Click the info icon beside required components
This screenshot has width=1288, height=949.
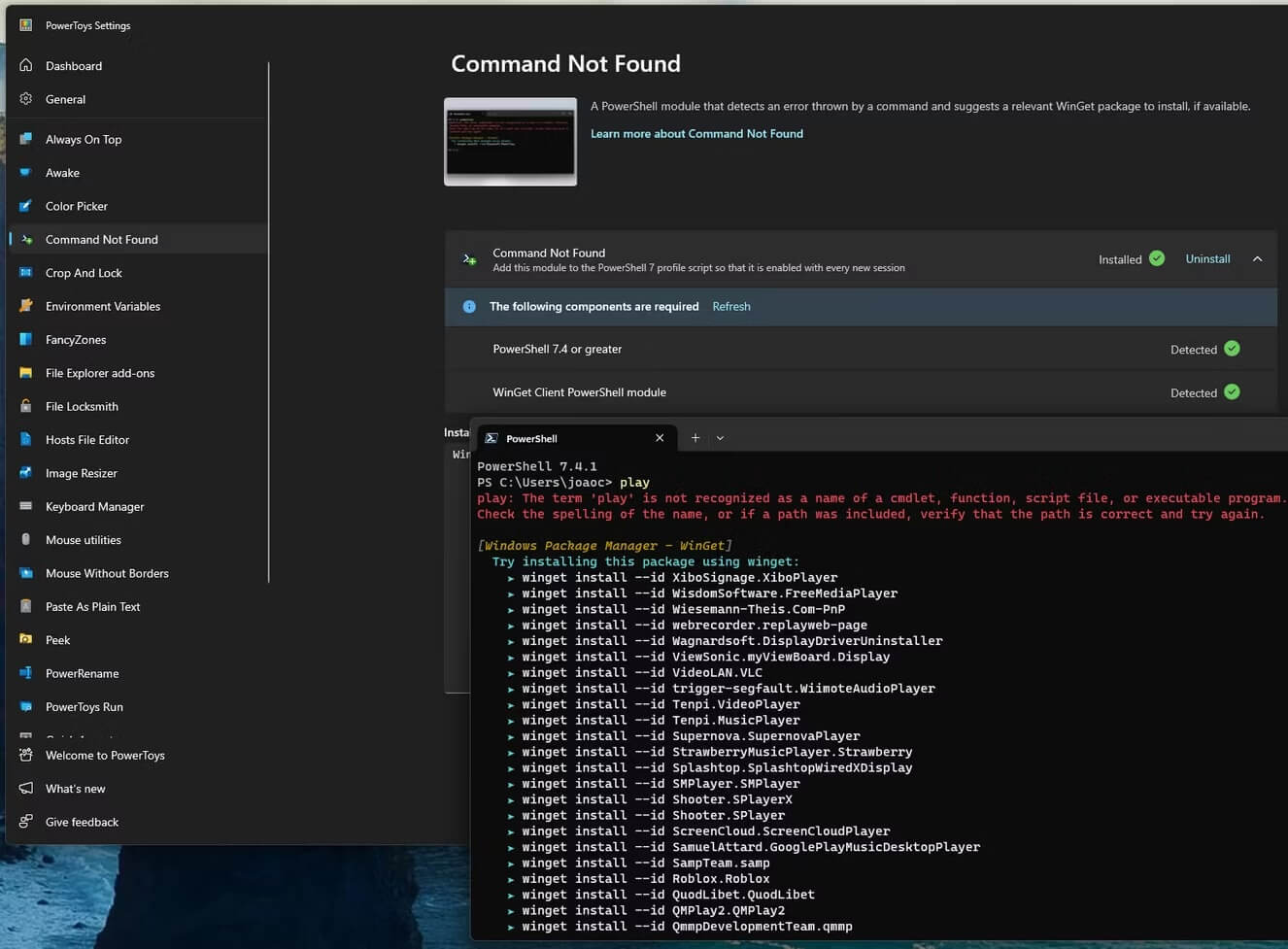tap(469, 306)
